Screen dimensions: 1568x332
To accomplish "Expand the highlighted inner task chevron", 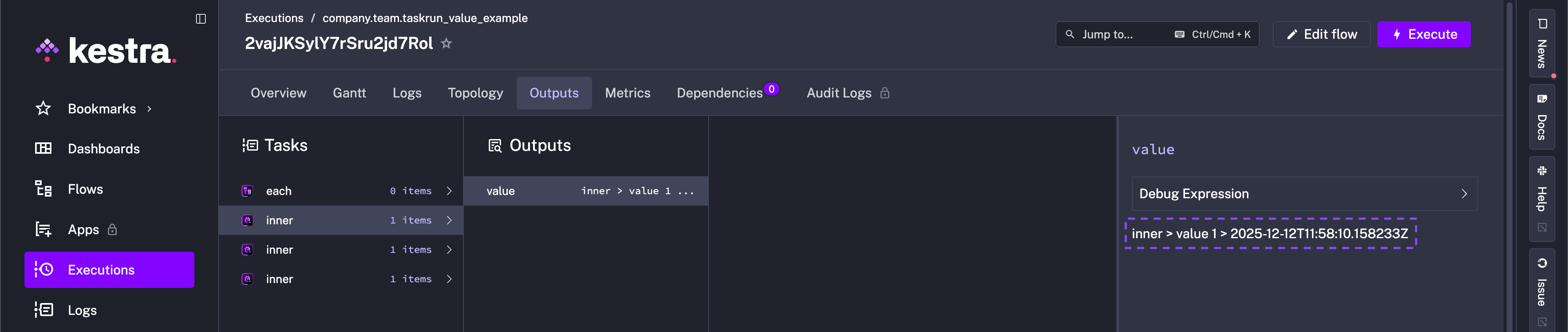I will click(x=449, y=220).
